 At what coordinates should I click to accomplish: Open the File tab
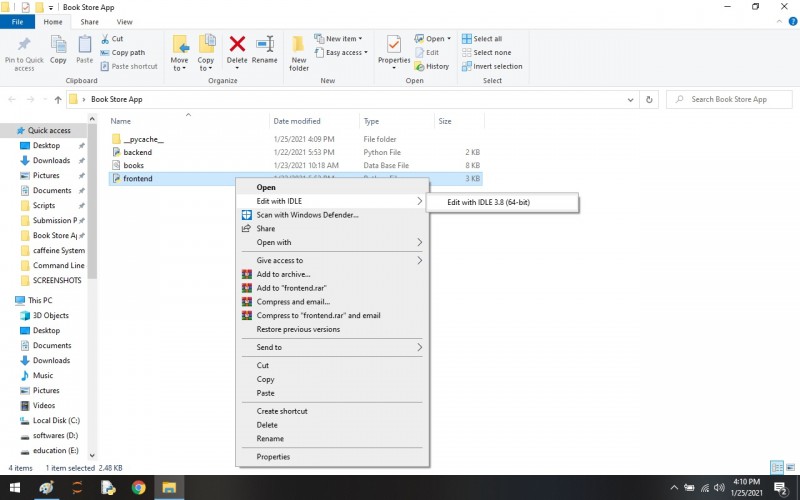(x=17, y=22)
